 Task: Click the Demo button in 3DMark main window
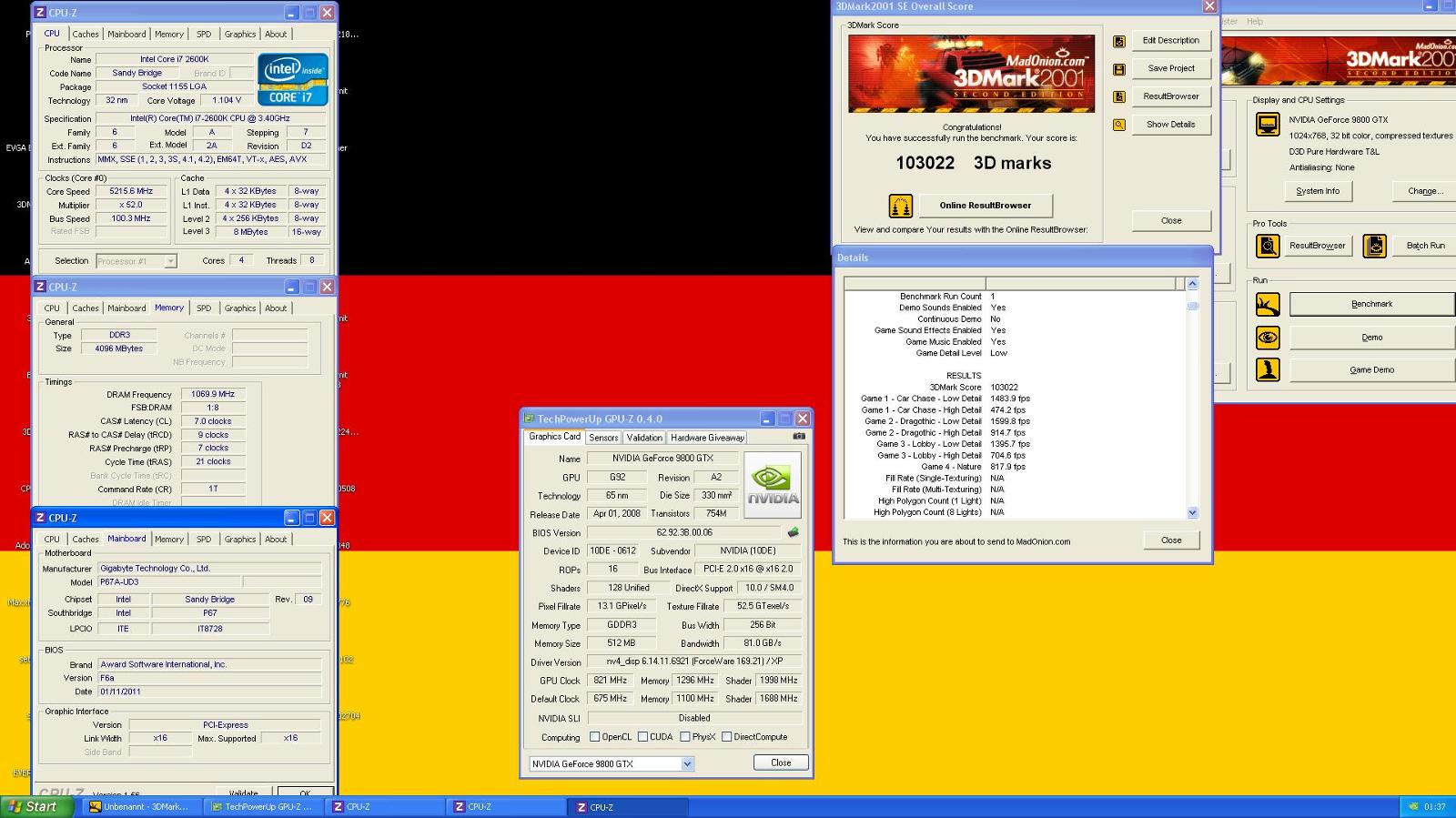pyautogui.click(x=1372, y=338)
